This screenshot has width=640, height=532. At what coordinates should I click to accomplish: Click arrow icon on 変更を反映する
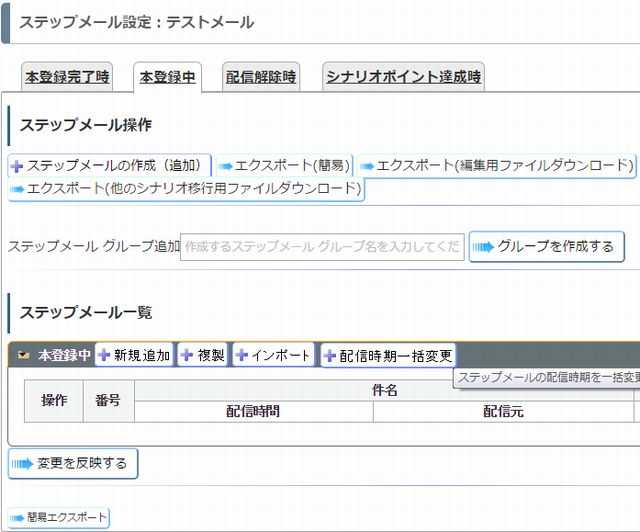[x=22, y=464]
